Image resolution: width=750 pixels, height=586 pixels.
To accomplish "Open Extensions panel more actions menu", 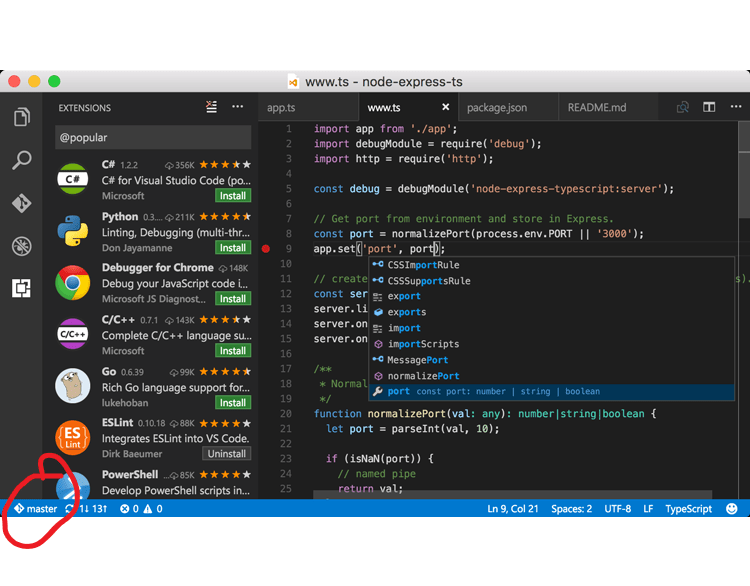I will pyautogui.click(x=238, y=107).
